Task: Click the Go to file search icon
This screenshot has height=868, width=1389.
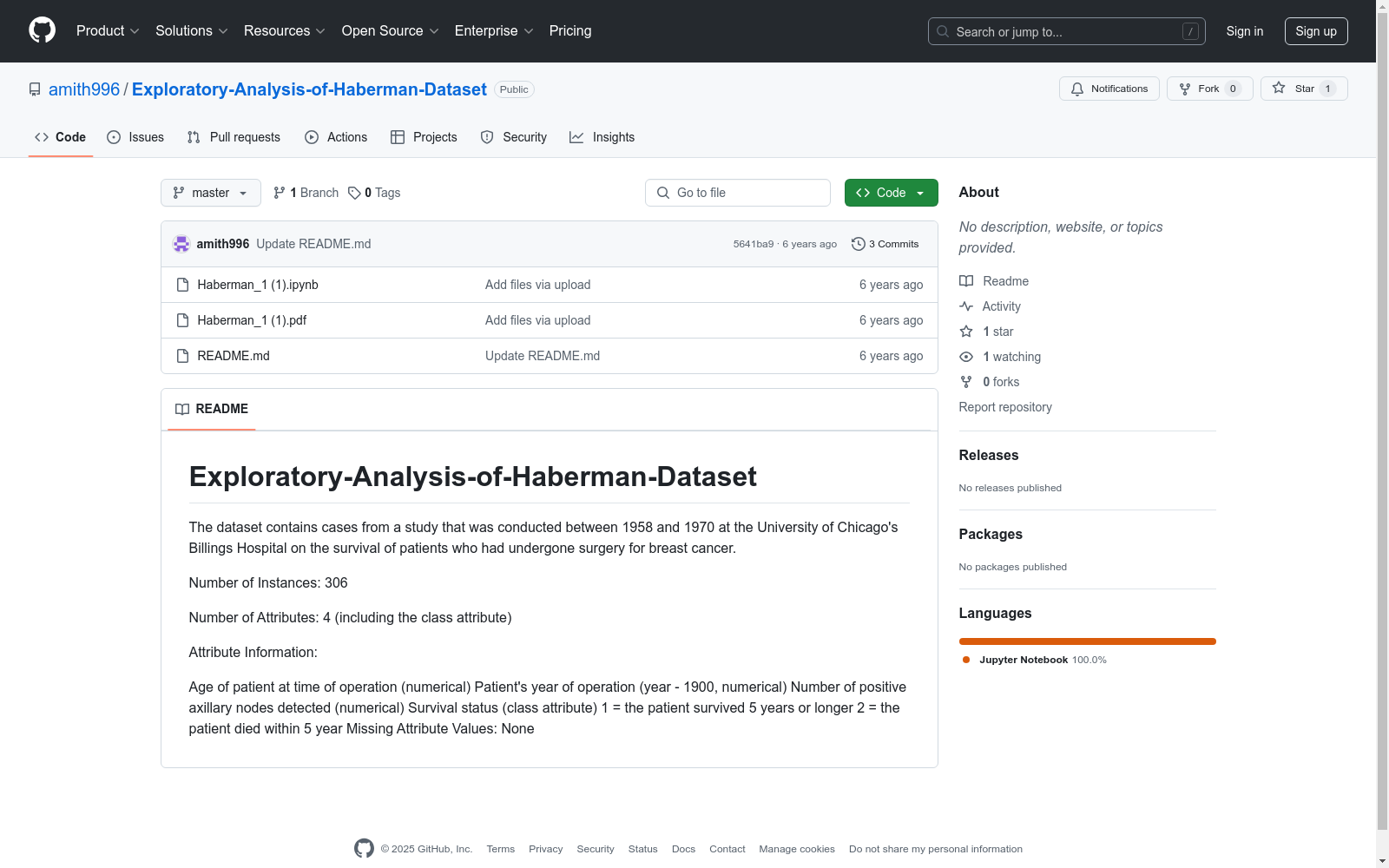Action: pos(663,193)
